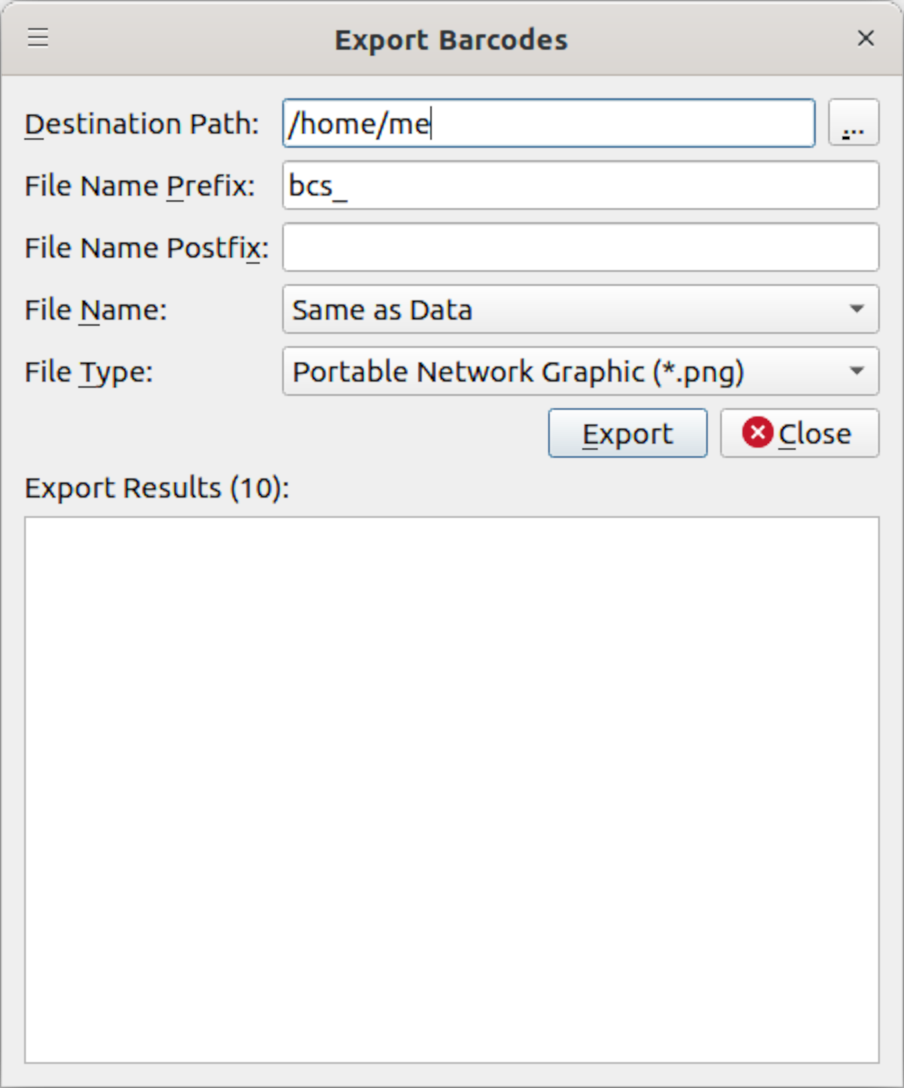904x1088 pixels.
Task: Click the "Destination Path:" label
Action: coord(141,124)
